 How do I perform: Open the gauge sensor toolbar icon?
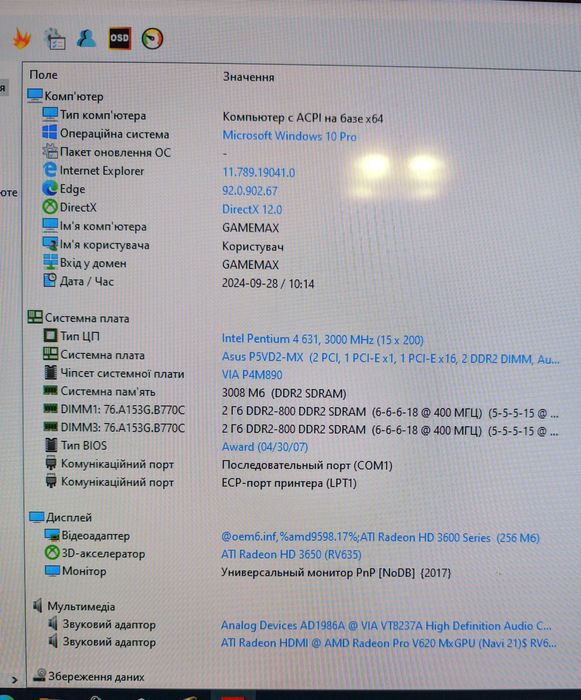(x=152, y=39)
